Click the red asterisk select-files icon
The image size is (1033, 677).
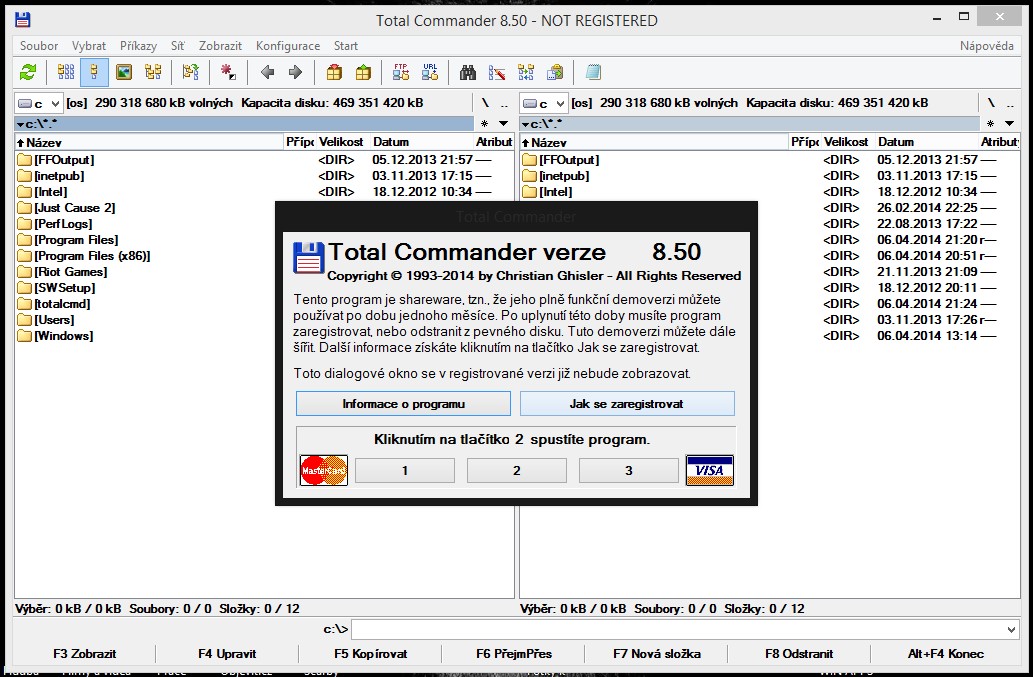pyautogui.click(x=228, y=72)
